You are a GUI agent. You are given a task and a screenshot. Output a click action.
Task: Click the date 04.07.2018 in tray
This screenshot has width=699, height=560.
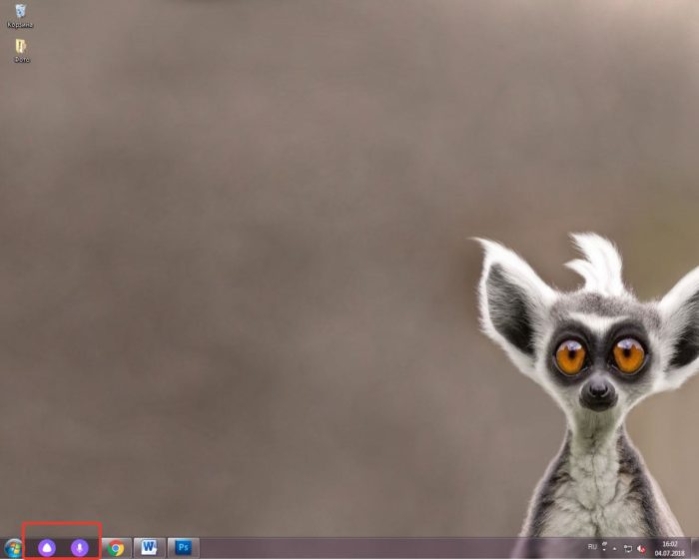[670, 553]
